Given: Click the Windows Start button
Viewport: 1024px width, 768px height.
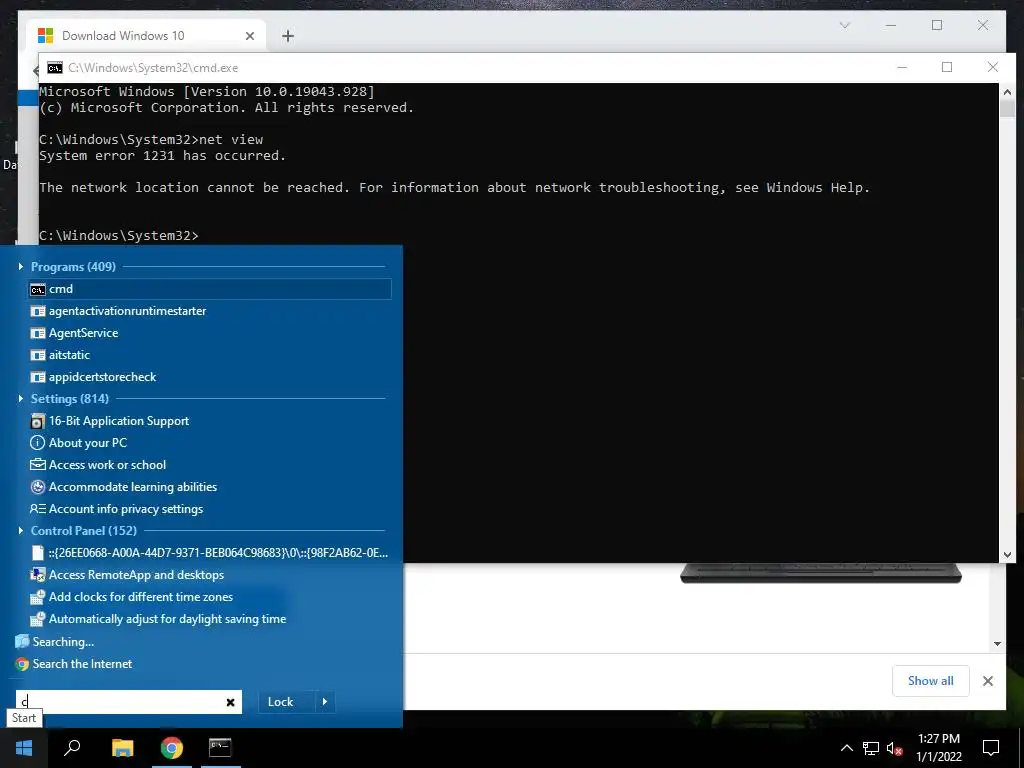Looking at the screenshot, I should coord(24,748).
